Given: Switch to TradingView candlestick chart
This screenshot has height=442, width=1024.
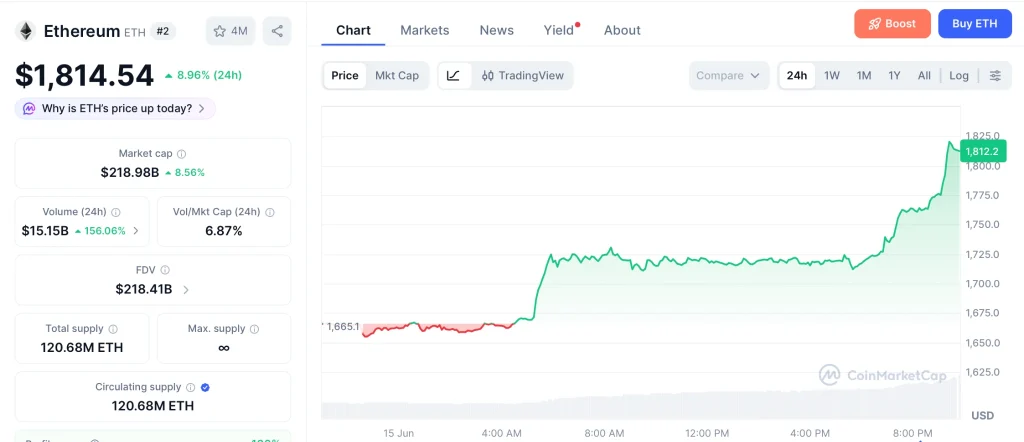Looking at the screenshot, I should pyautogui.click(x=522, y=76).
